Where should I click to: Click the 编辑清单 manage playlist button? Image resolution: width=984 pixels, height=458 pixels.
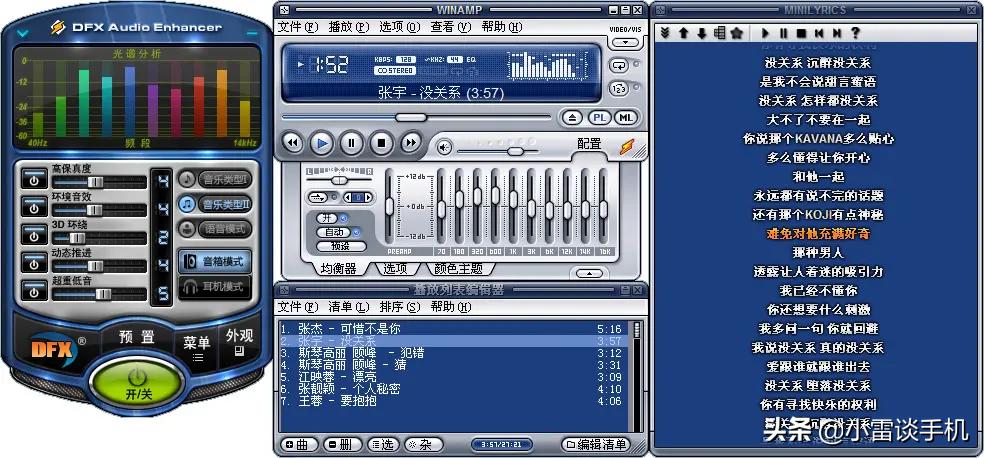tap(596, 445)
